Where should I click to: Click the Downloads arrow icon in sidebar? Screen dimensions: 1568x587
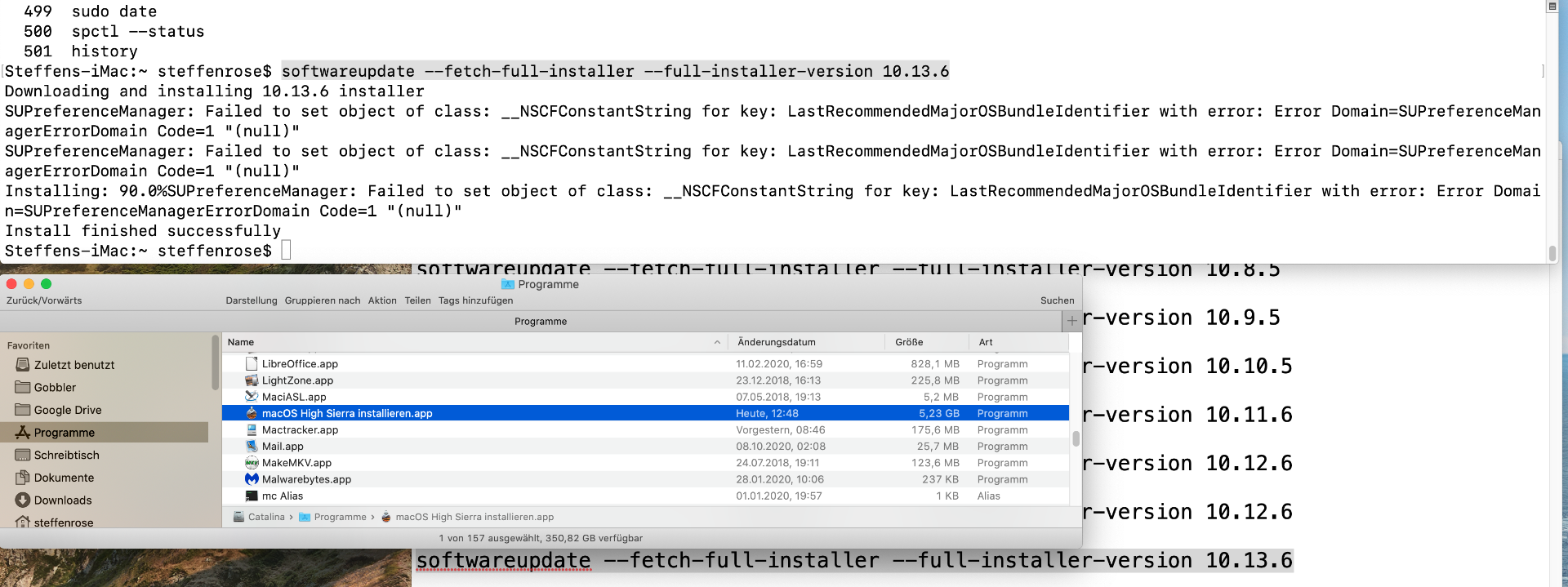coord(23,500)
